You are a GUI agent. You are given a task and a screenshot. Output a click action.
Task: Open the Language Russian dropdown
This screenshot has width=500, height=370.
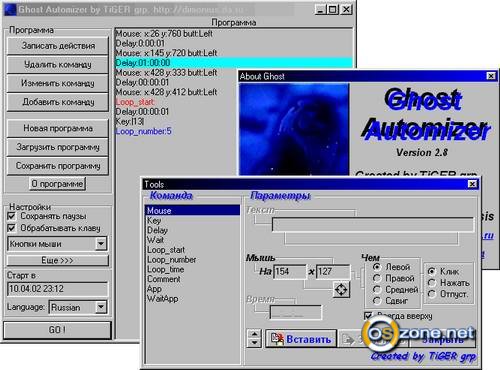tap(101, 307)
